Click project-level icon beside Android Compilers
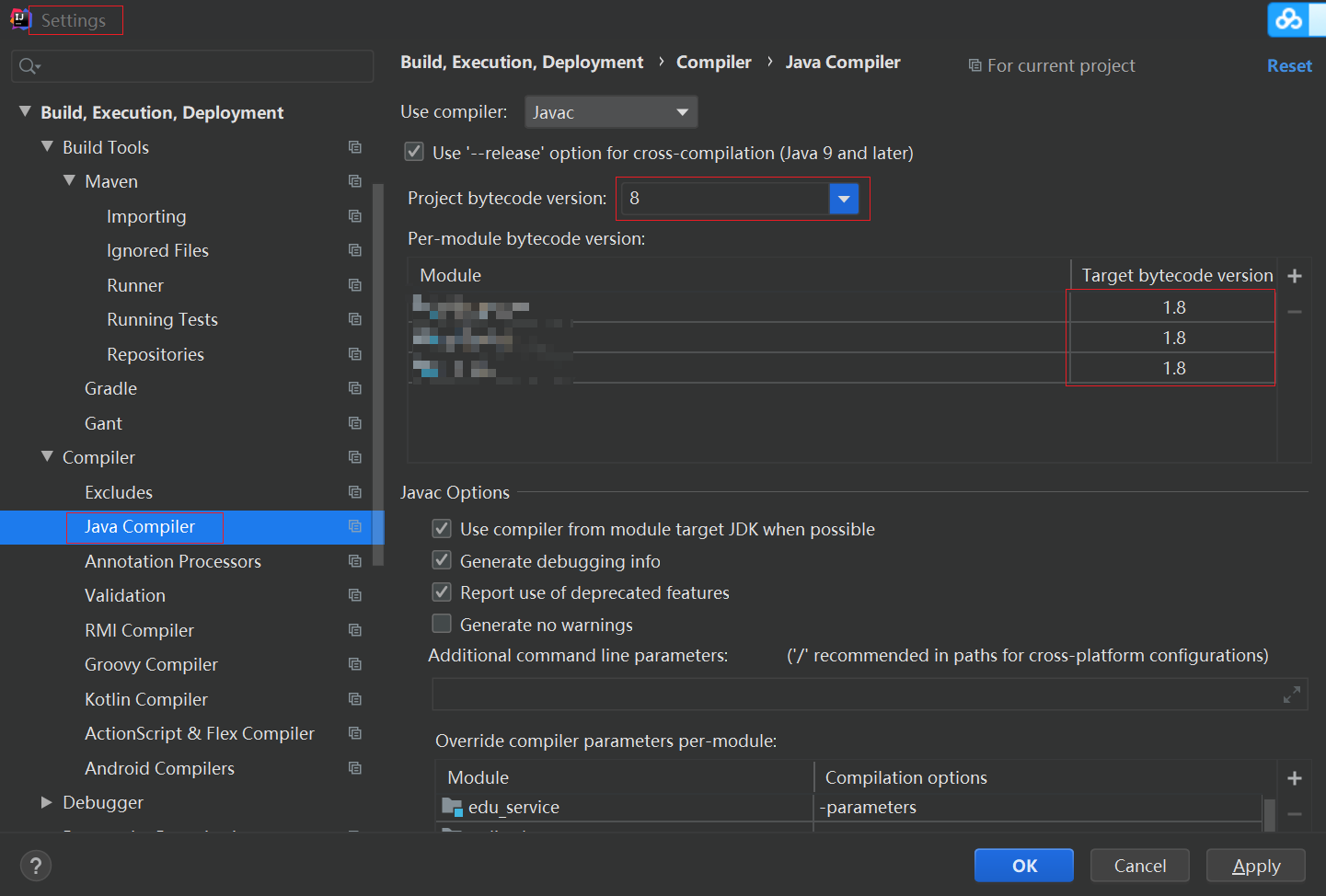 pyautogui.click(x=355, y=768)
